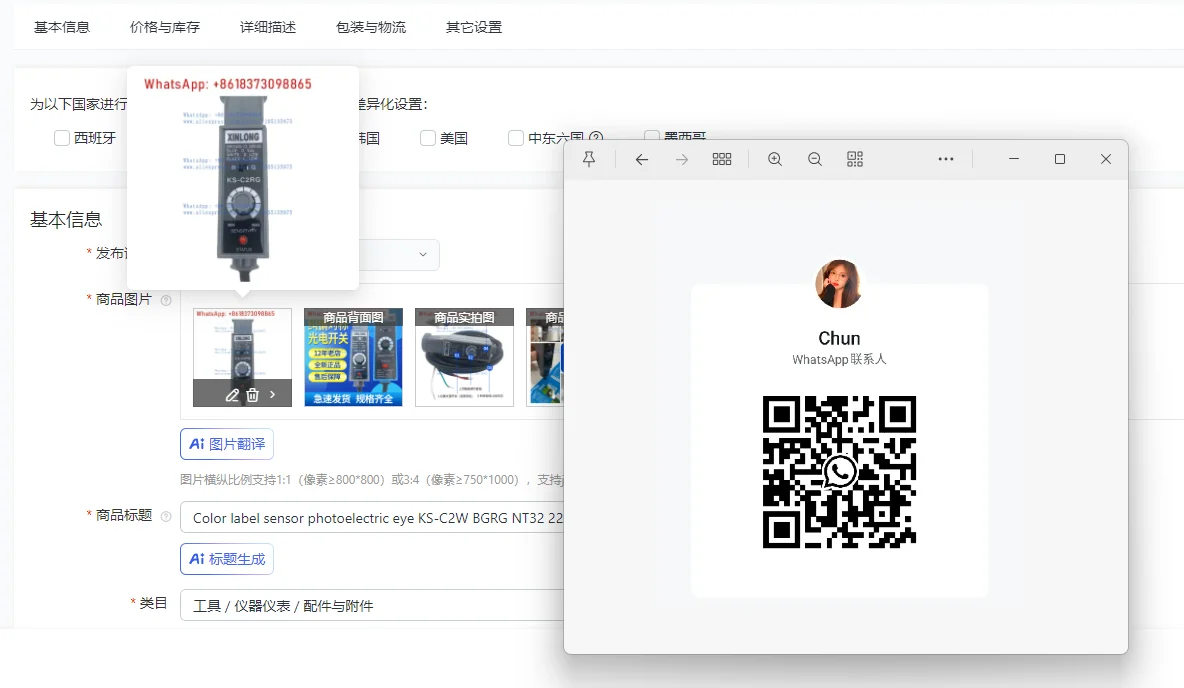Open the more options ellipsis menu

[946, 159]
